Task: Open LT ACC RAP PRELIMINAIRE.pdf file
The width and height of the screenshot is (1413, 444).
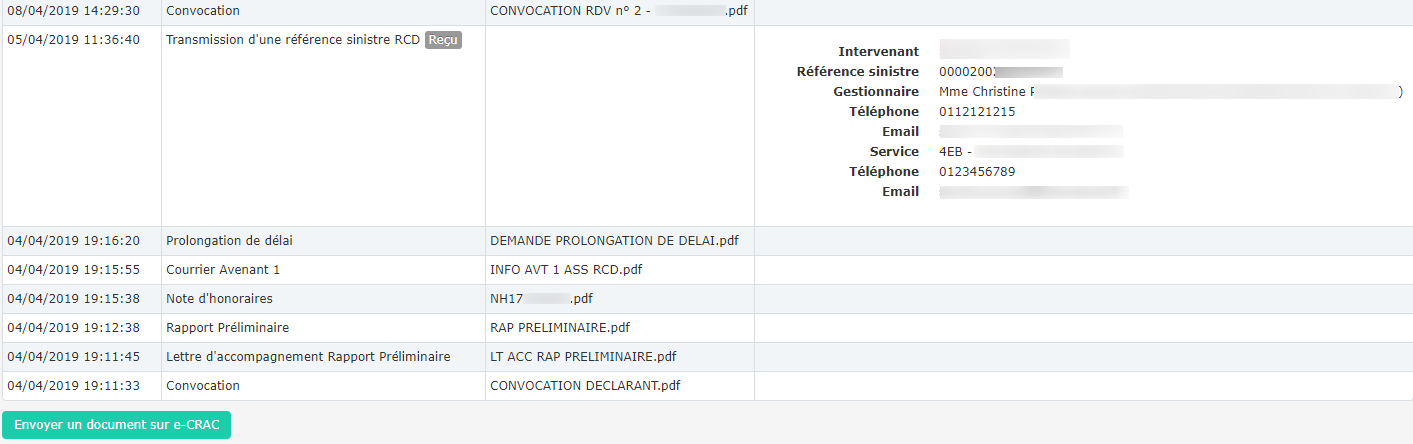Action: (583, 357)
